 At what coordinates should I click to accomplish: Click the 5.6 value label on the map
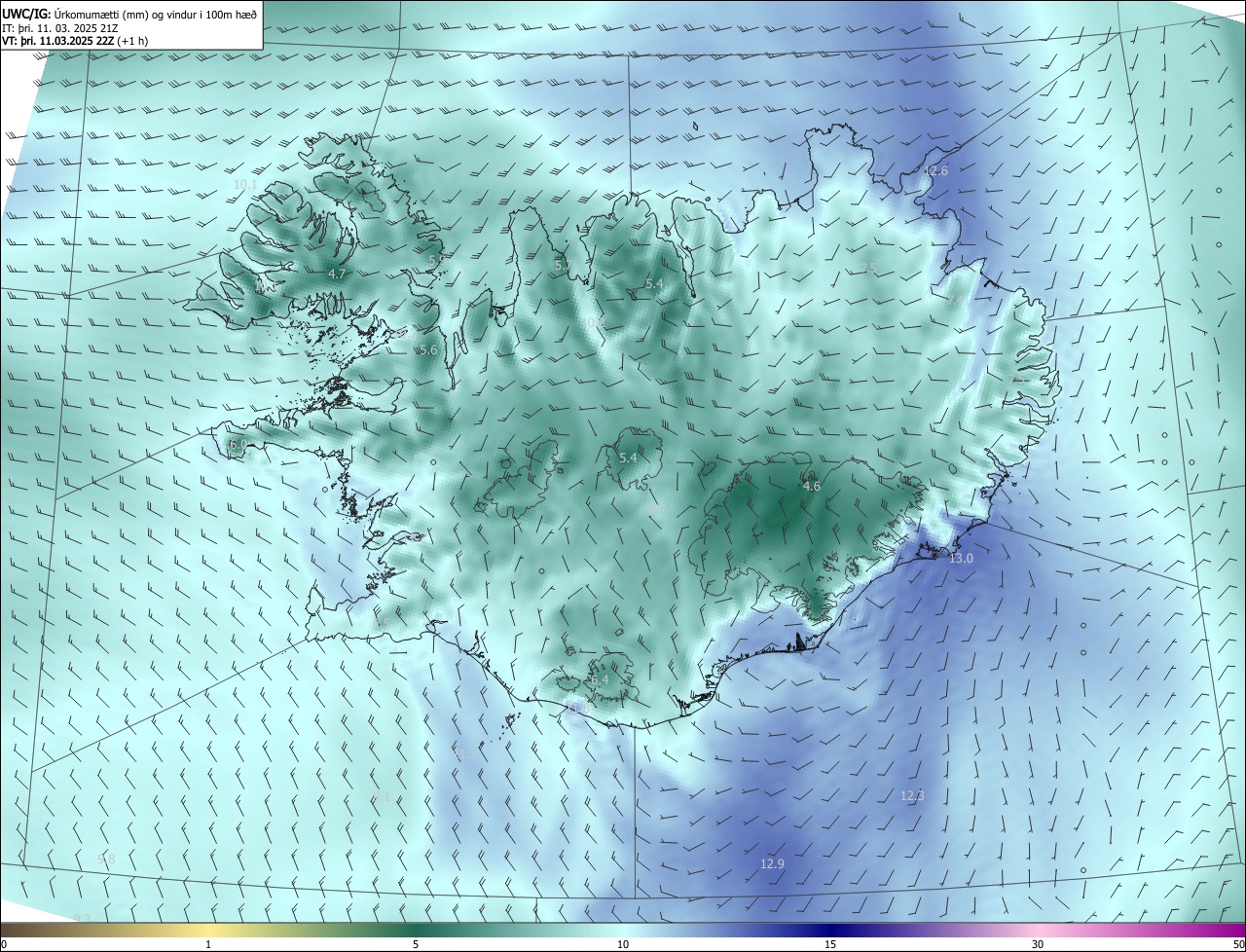point(429,349)
